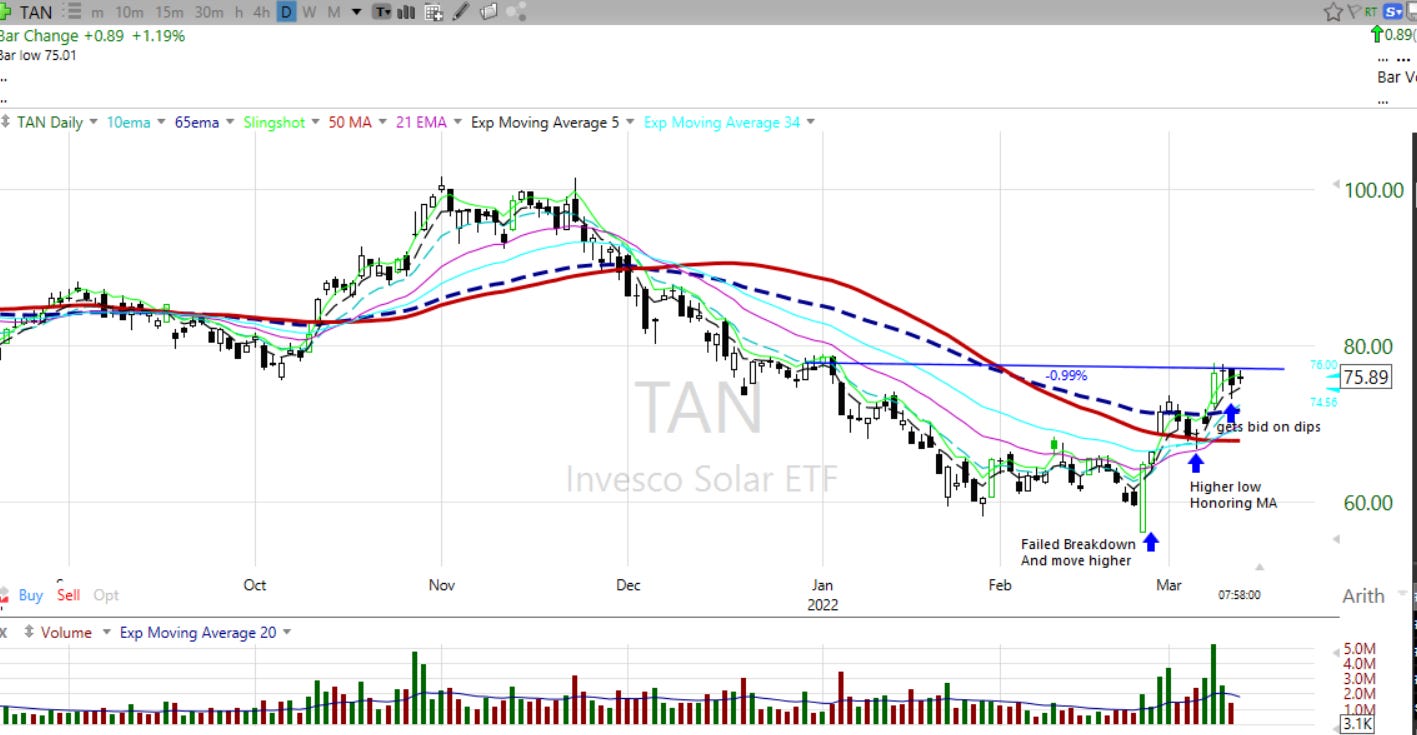
Task: Open the symbol list icon beside TAN
Action: point(70,13)
